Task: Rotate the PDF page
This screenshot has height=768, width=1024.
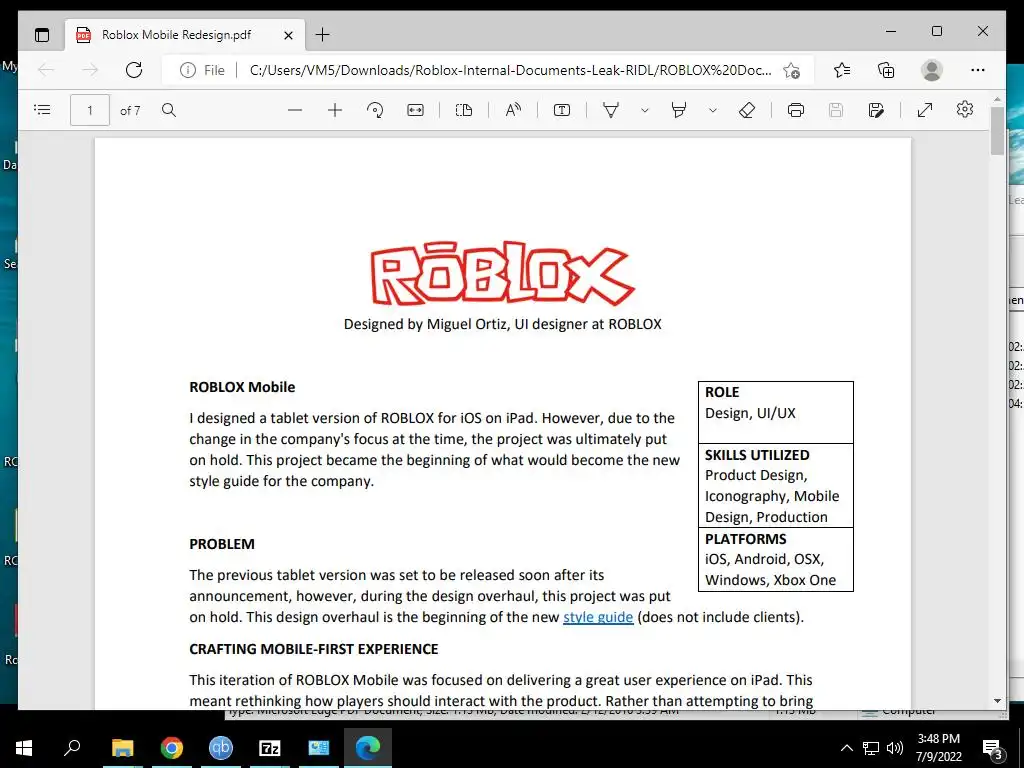Action: 375,110
